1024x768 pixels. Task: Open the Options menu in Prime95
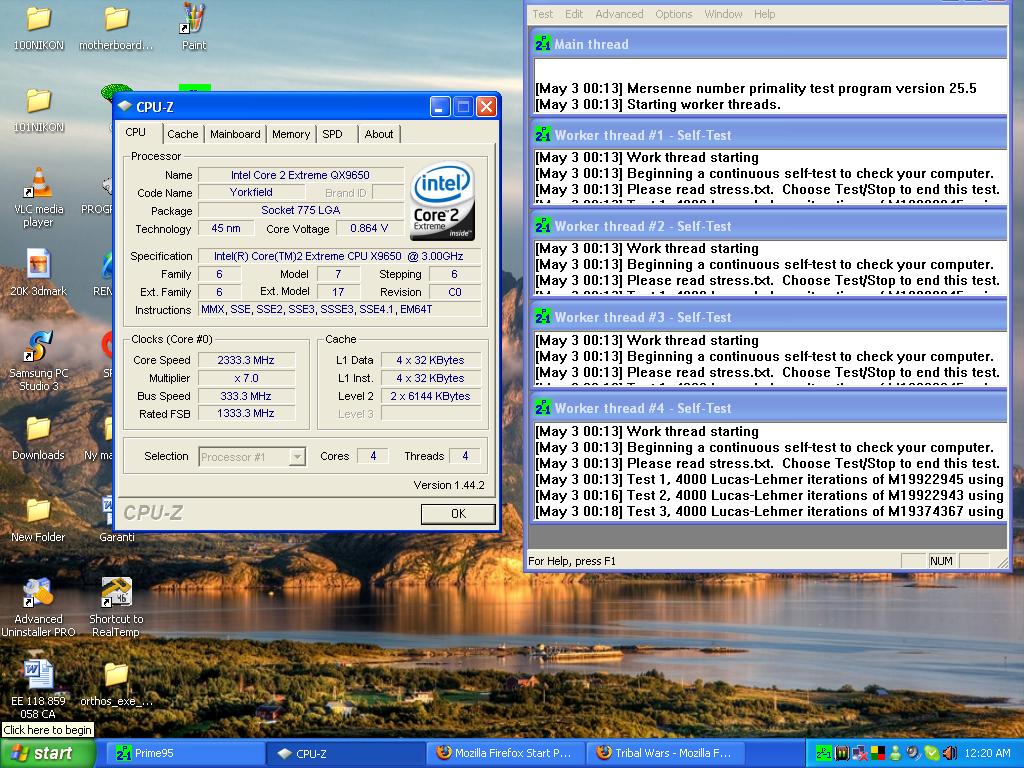click(x=673, y=14)
